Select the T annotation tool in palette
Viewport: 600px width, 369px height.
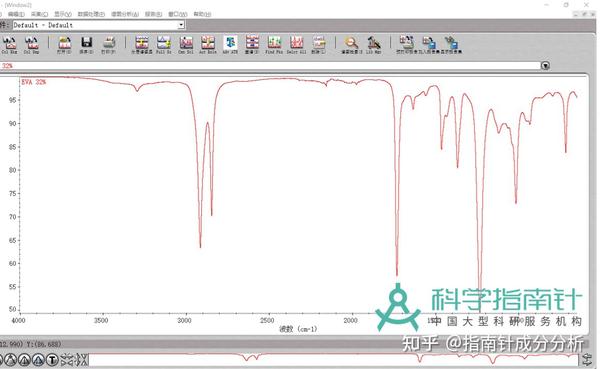click(x=52, y=360)
